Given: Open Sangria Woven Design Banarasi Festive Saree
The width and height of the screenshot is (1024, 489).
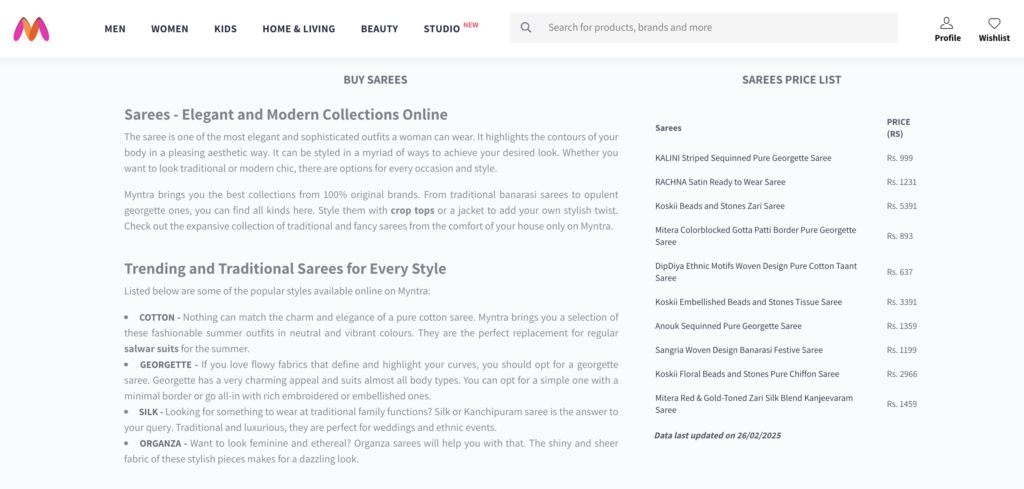Looking at the screenshot, I should click(740, 350).
